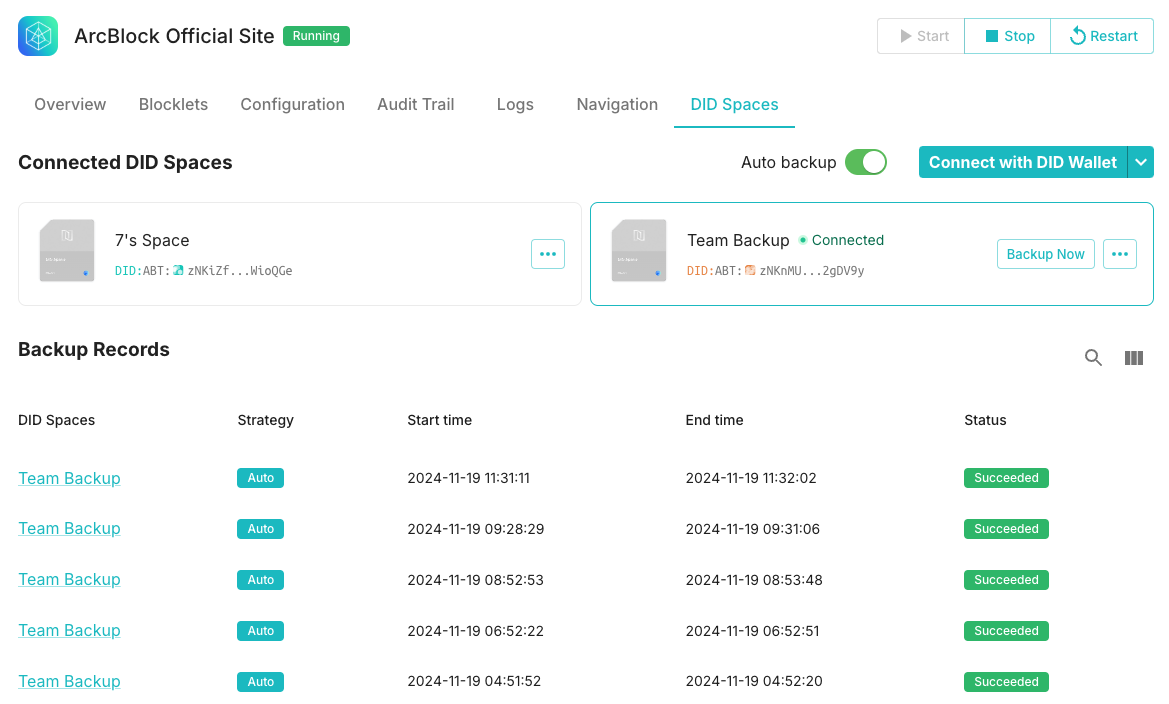1169x704 pixels.
Task: Open the column settings icon beside search
Action: 1133,357
